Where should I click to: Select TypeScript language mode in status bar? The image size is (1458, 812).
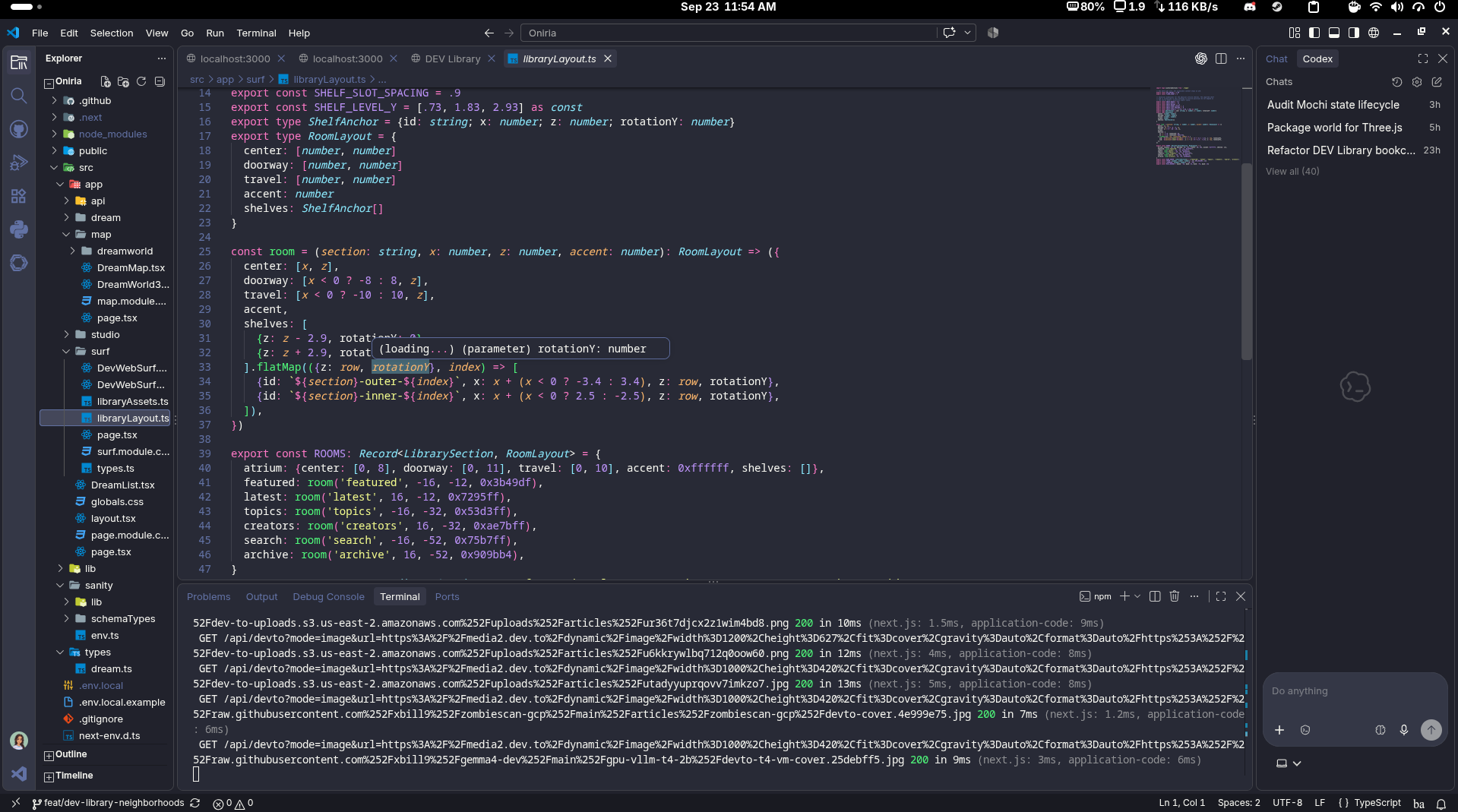1377,803
